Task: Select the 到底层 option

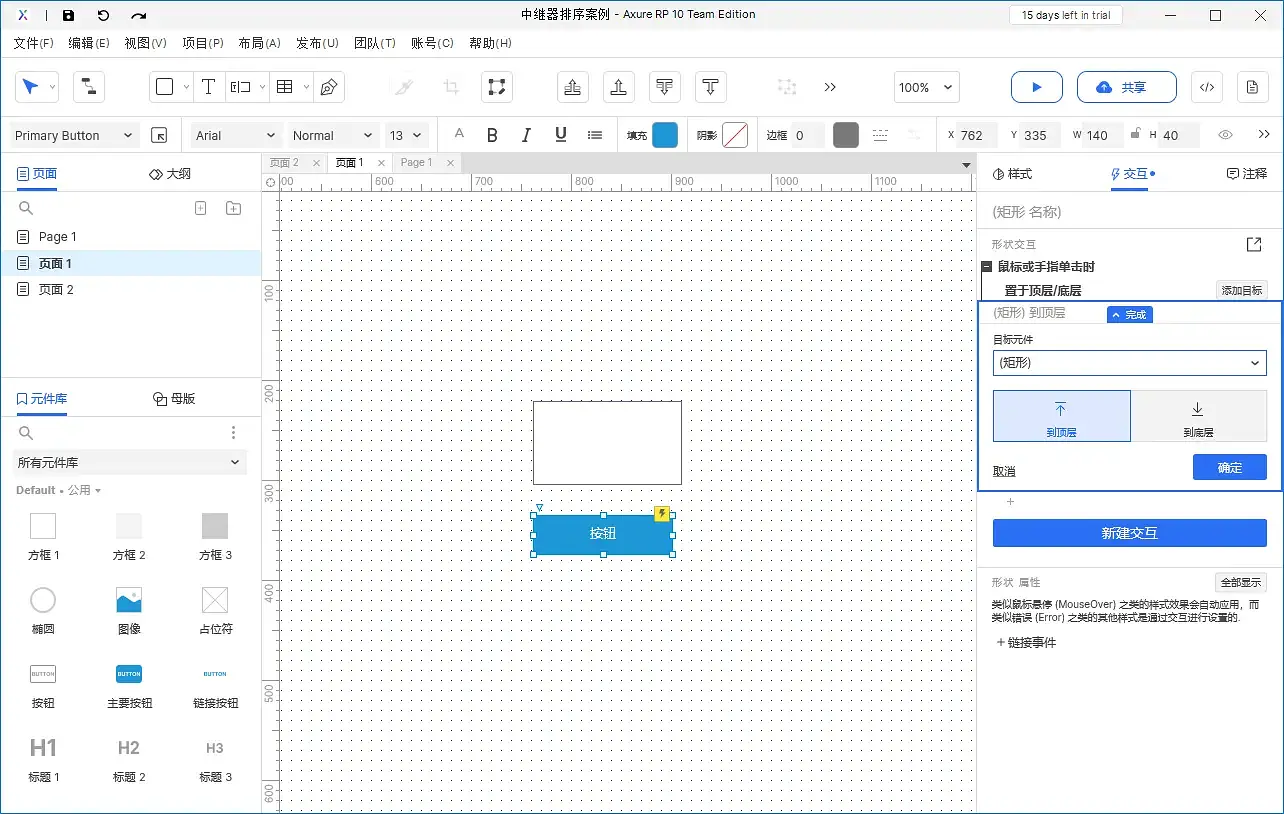Action: pos(1198,416)
